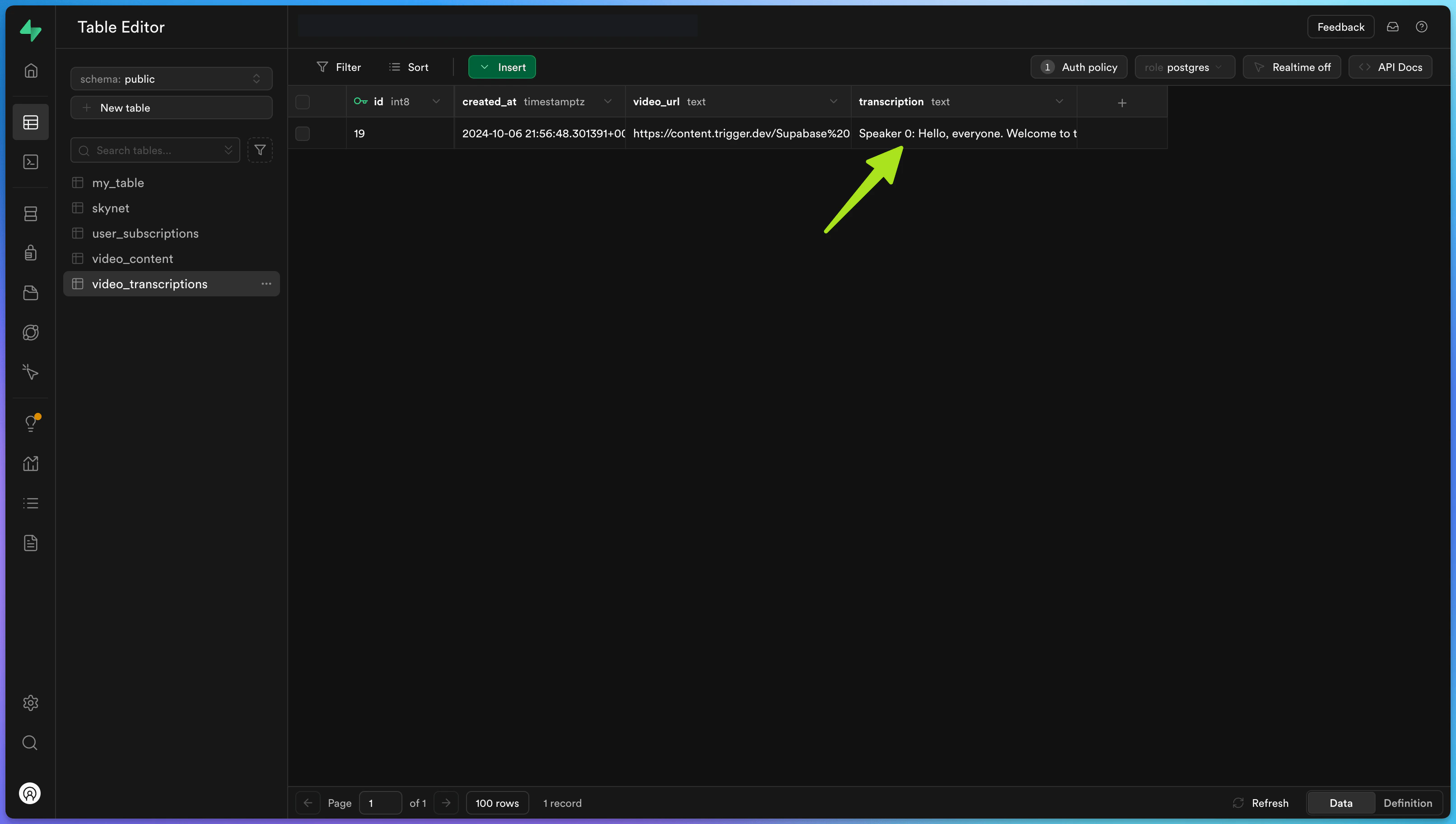Toggle the Realtime off button
The height and width of the screenshot is (824, 1456).
click(1292, 67)
